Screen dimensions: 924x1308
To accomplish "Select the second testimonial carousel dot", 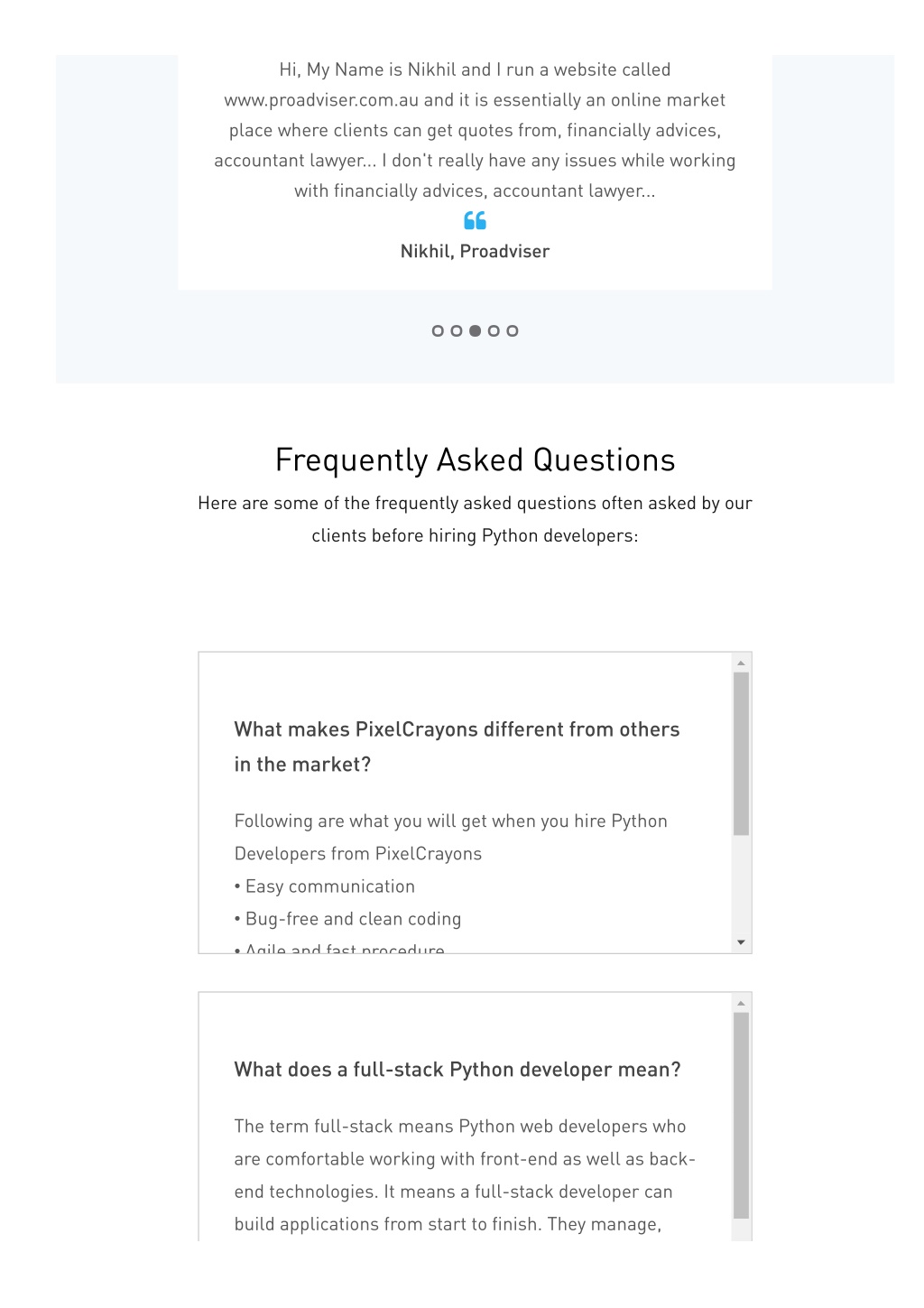I will coord(457,331).
